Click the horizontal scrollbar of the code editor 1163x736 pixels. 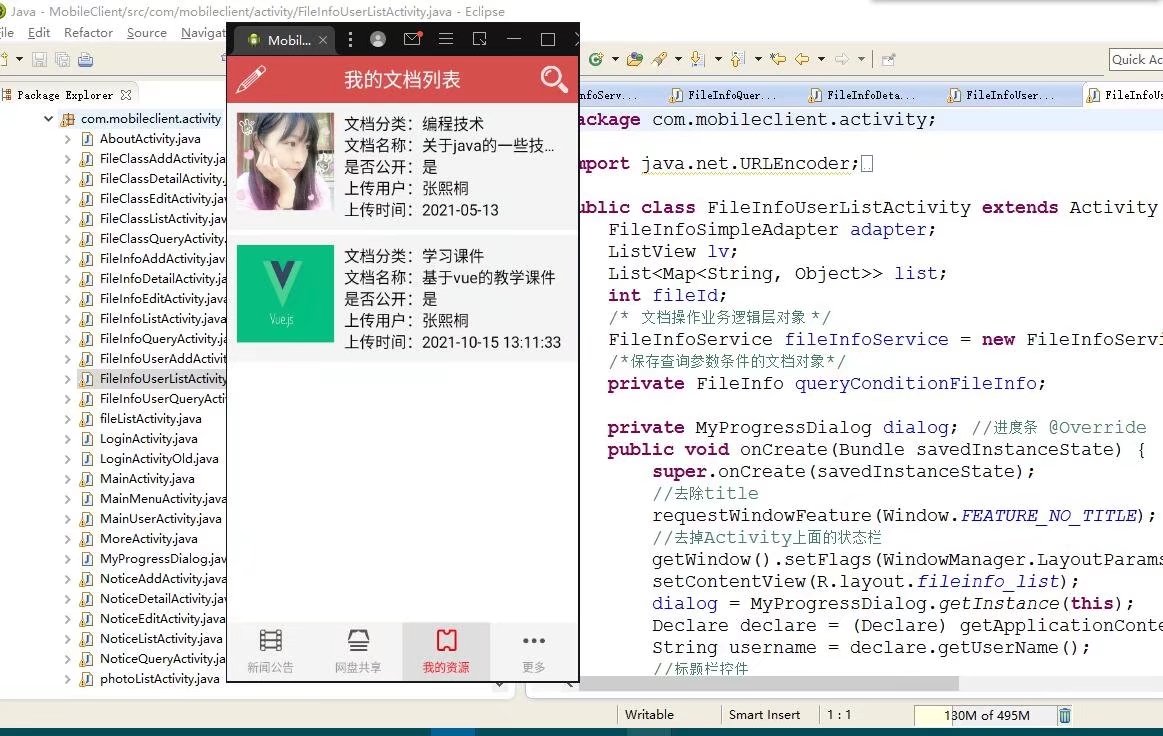[769, 683]
